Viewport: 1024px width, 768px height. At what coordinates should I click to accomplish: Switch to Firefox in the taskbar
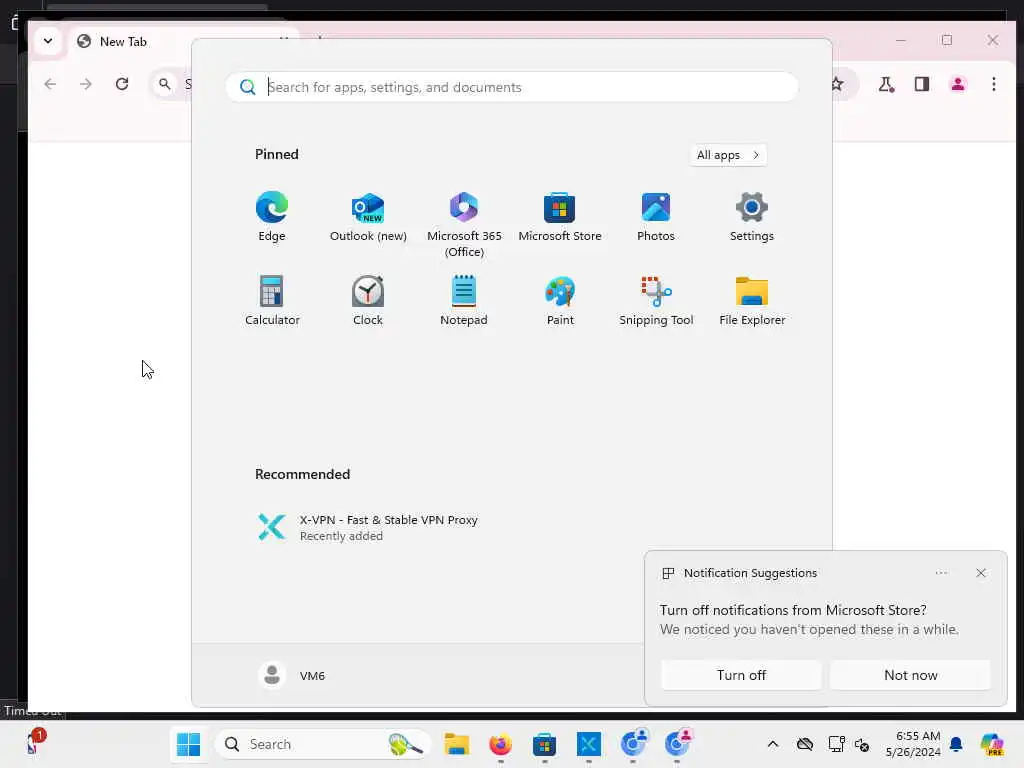pos(500,744)
